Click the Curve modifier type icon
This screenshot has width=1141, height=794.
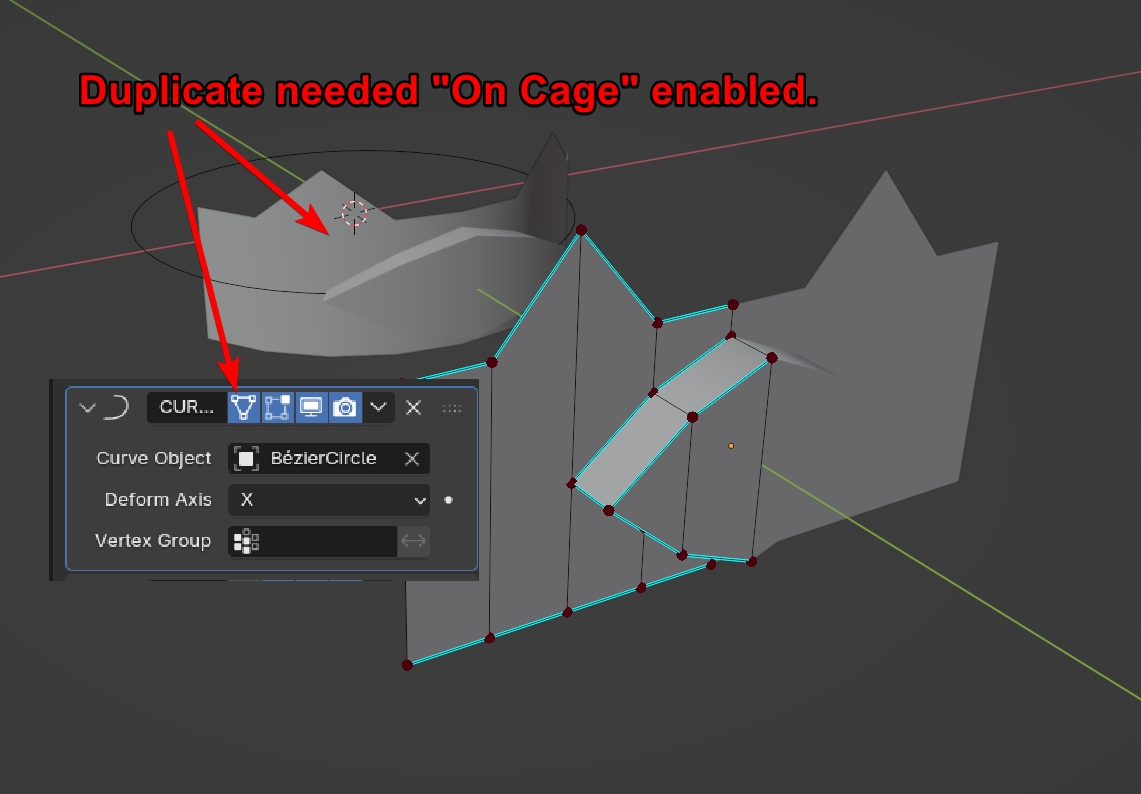click(x=116, y=408)
